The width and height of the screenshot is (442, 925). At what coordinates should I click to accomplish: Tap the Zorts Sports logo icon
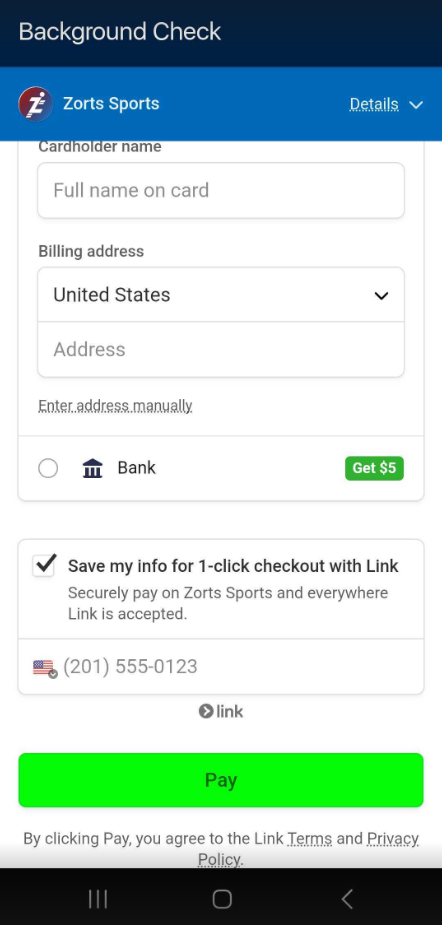pyautogui.click(x=35, y=104)
